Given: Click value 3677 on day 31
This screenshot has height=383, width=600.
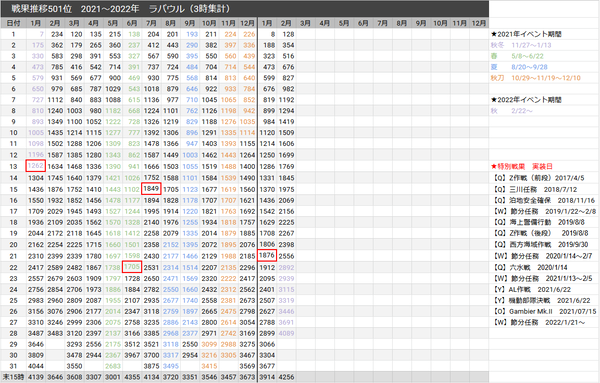Looking at the screenshot, I should point(267,366).
